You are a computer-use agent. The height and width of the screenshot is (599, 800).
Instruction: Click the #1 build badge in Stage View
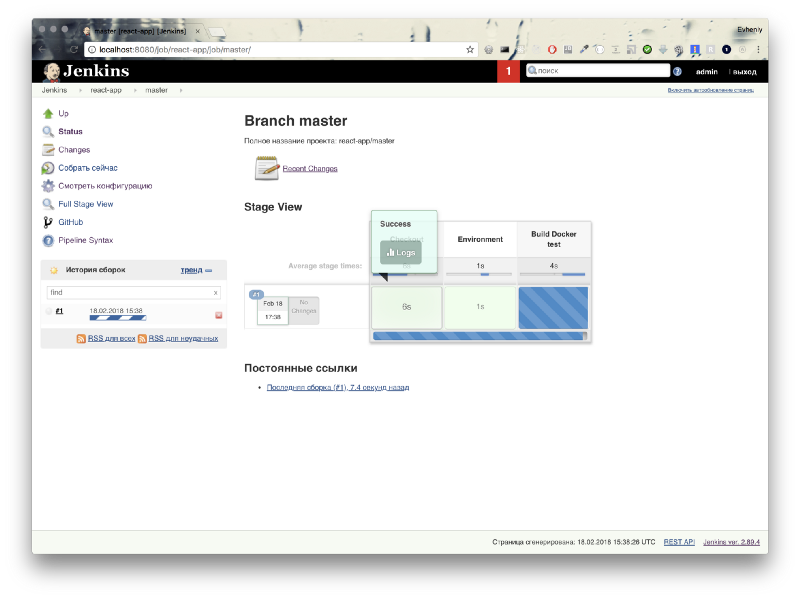[256, 294]
